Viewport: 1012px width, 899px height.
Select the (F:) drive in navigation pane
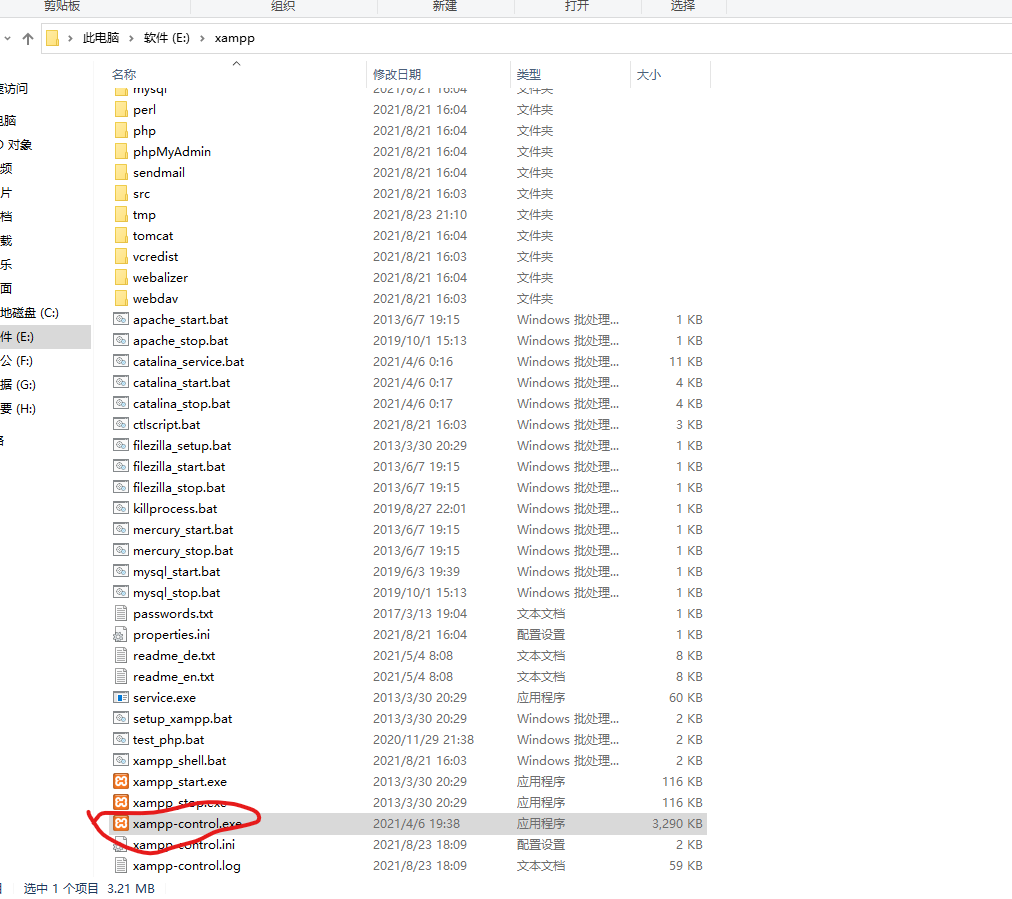[x=17, y=361]
